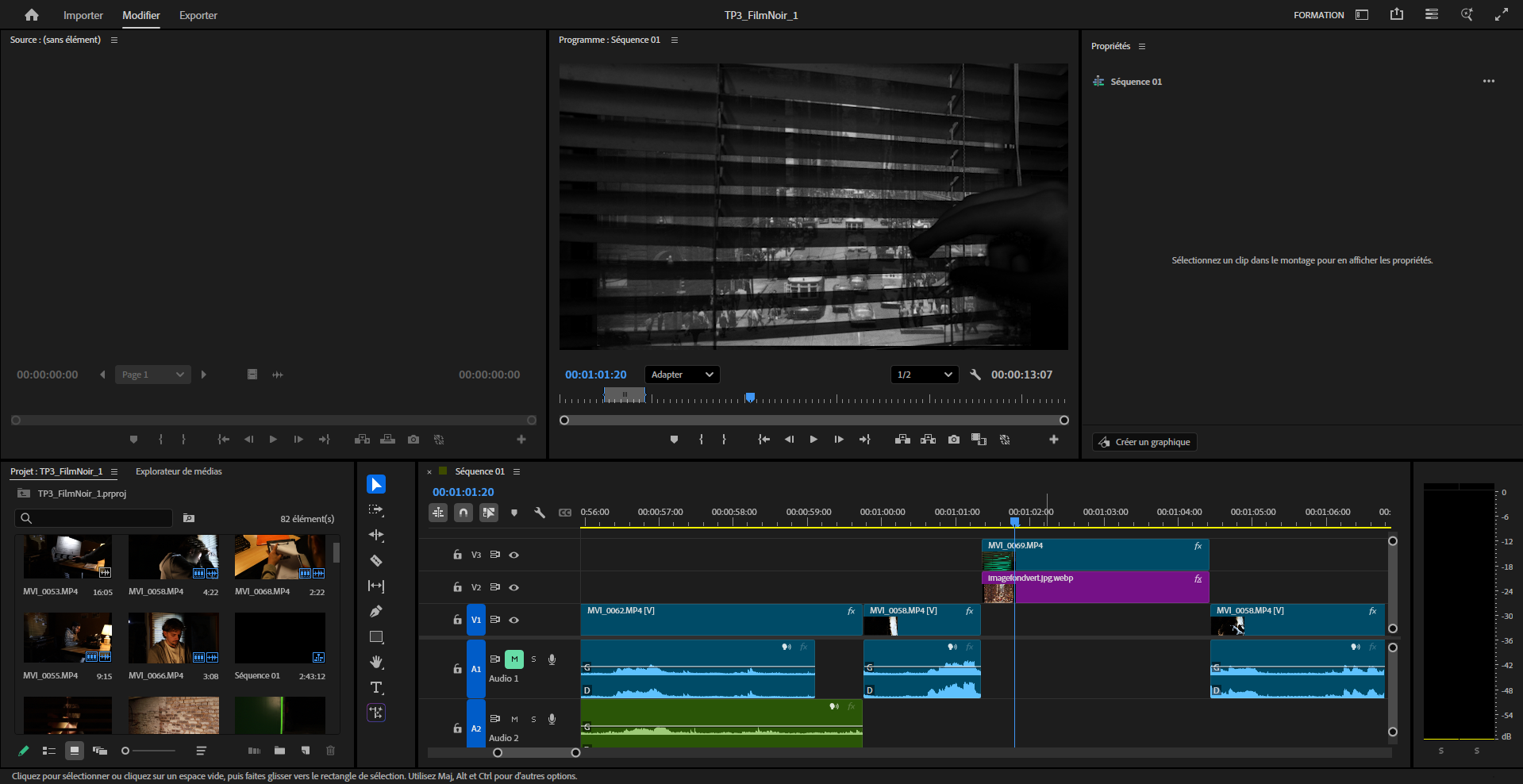Image resolution: width=1523 pixels, height=784 pixels.
Task: Click the Créer un graphique button
Action: pyautogui.click(x=1144, y=442)
